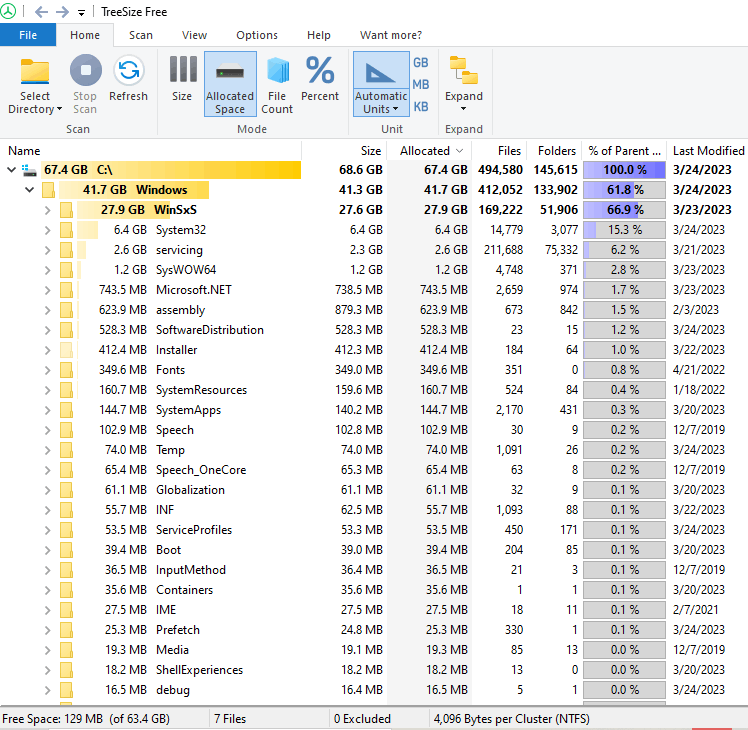Click the 66.9 % bar for WinSxS
The width and height of the screenshot is (748, 730).
click(x=624, y=210)
